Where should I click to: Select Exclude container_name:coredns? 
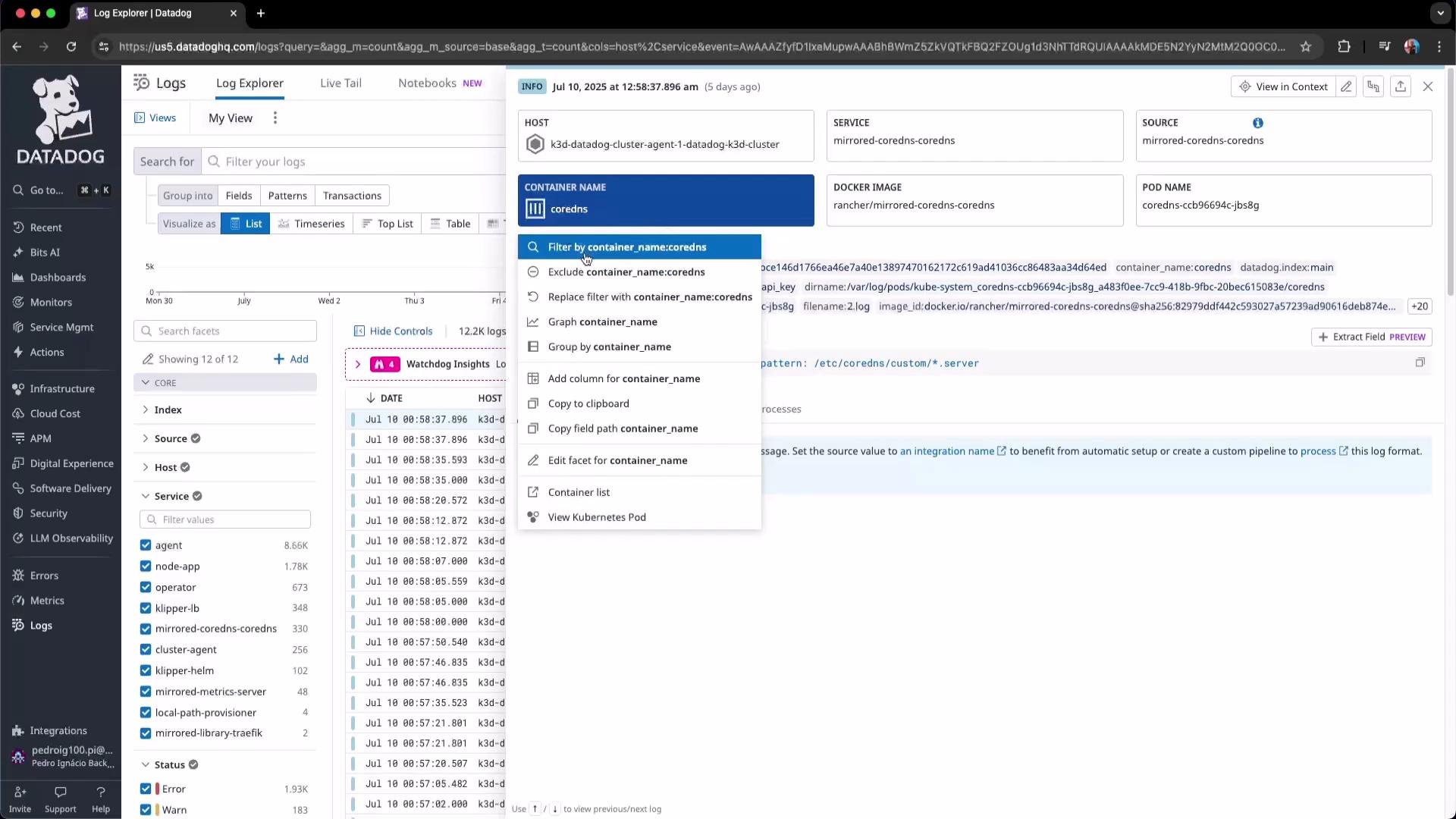click(x=639, y=272)
